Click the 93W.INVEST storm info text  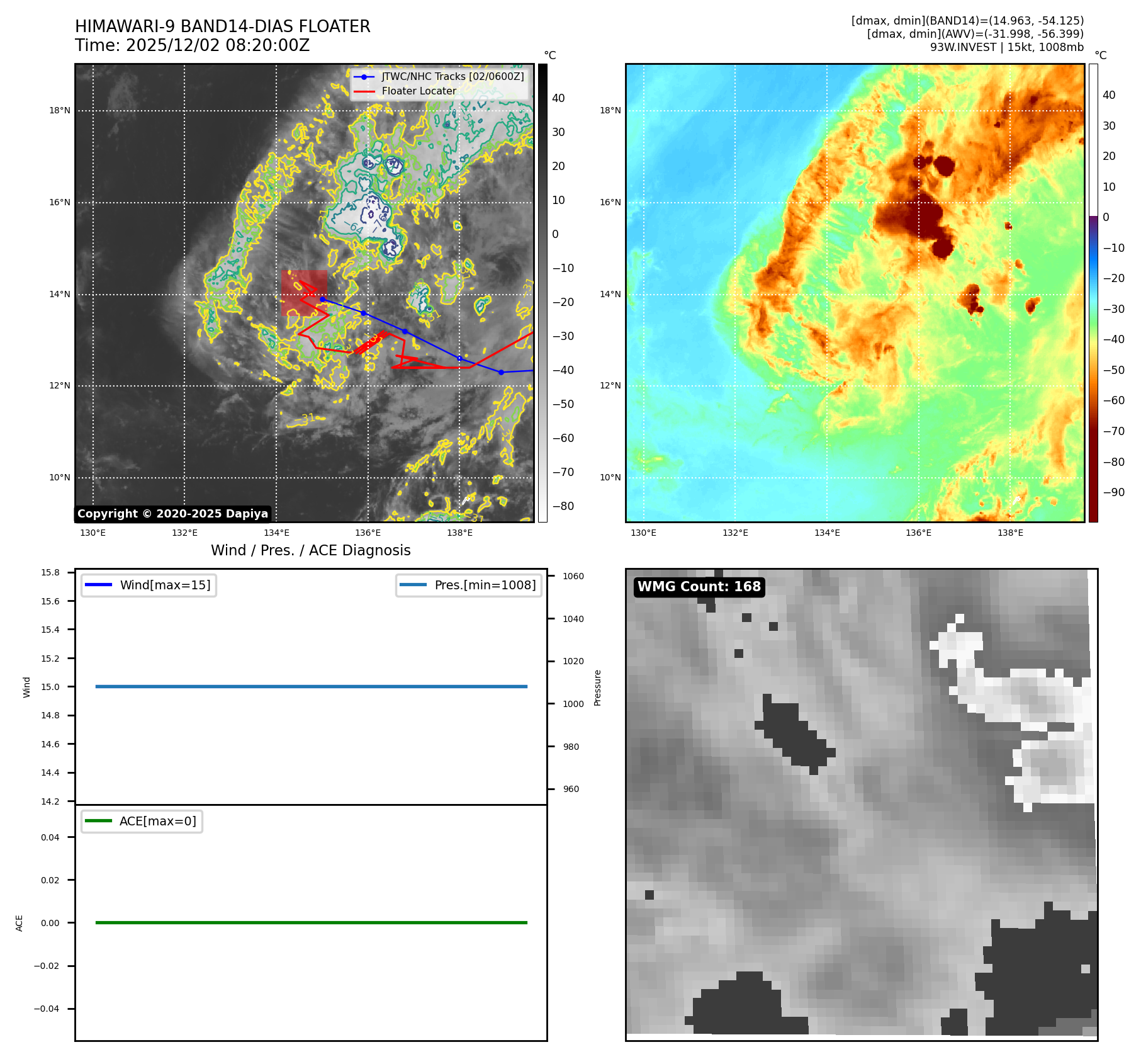pos(1006,47)
